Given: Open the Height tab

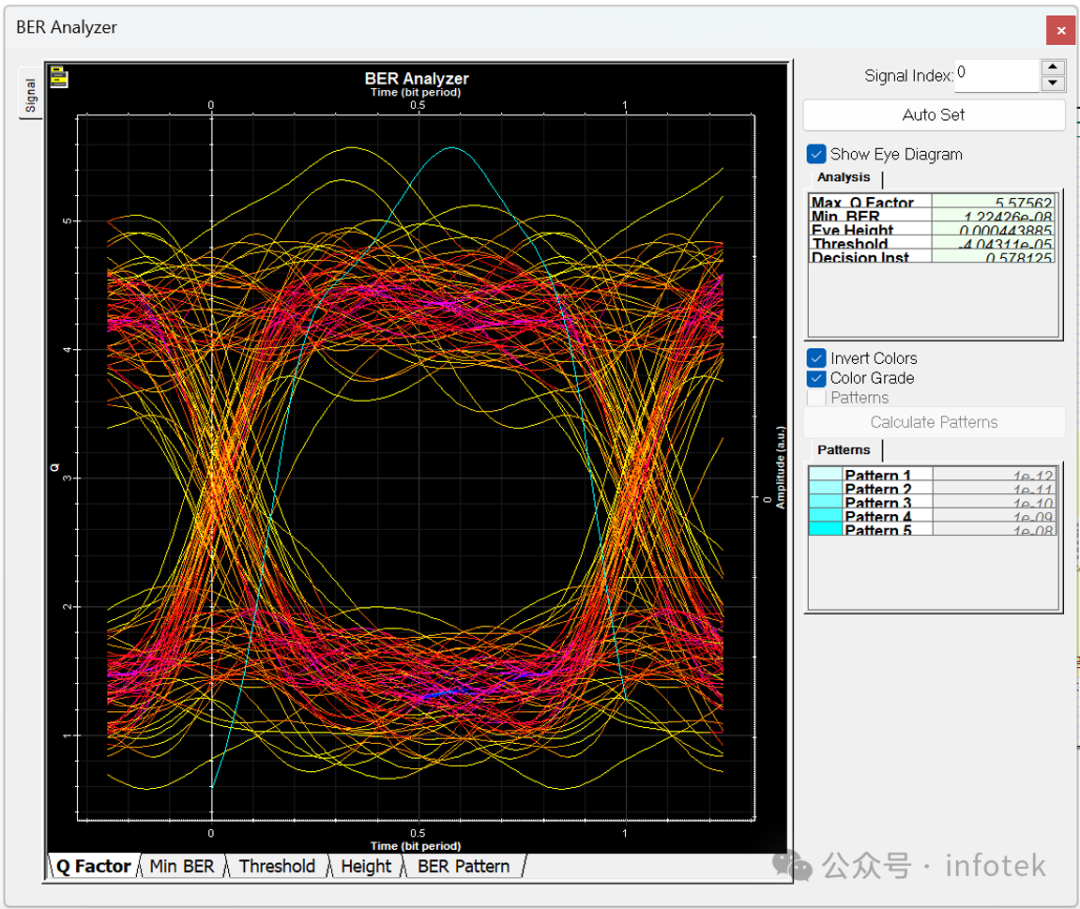Looking at the screenshot, I should pyautogui.click(x=366, y=866).
